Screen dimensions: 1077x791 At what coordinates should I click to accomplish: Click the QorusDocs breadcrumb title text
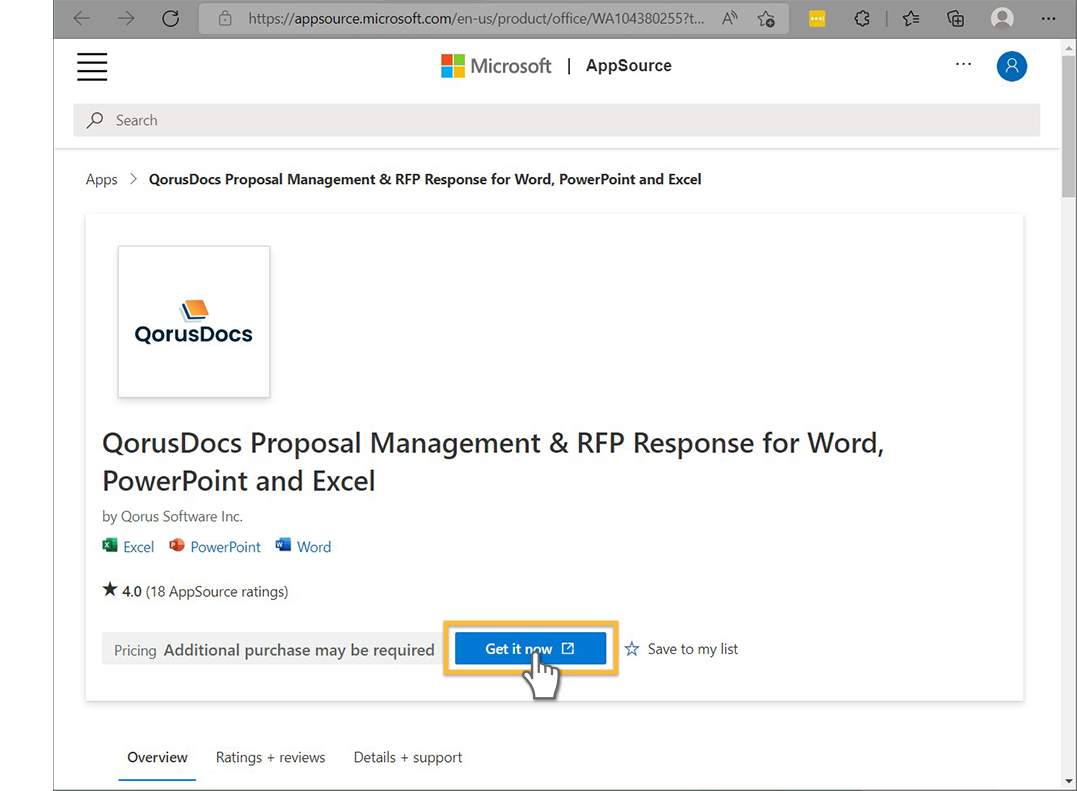pyautogui.click(x=425, y=179)
